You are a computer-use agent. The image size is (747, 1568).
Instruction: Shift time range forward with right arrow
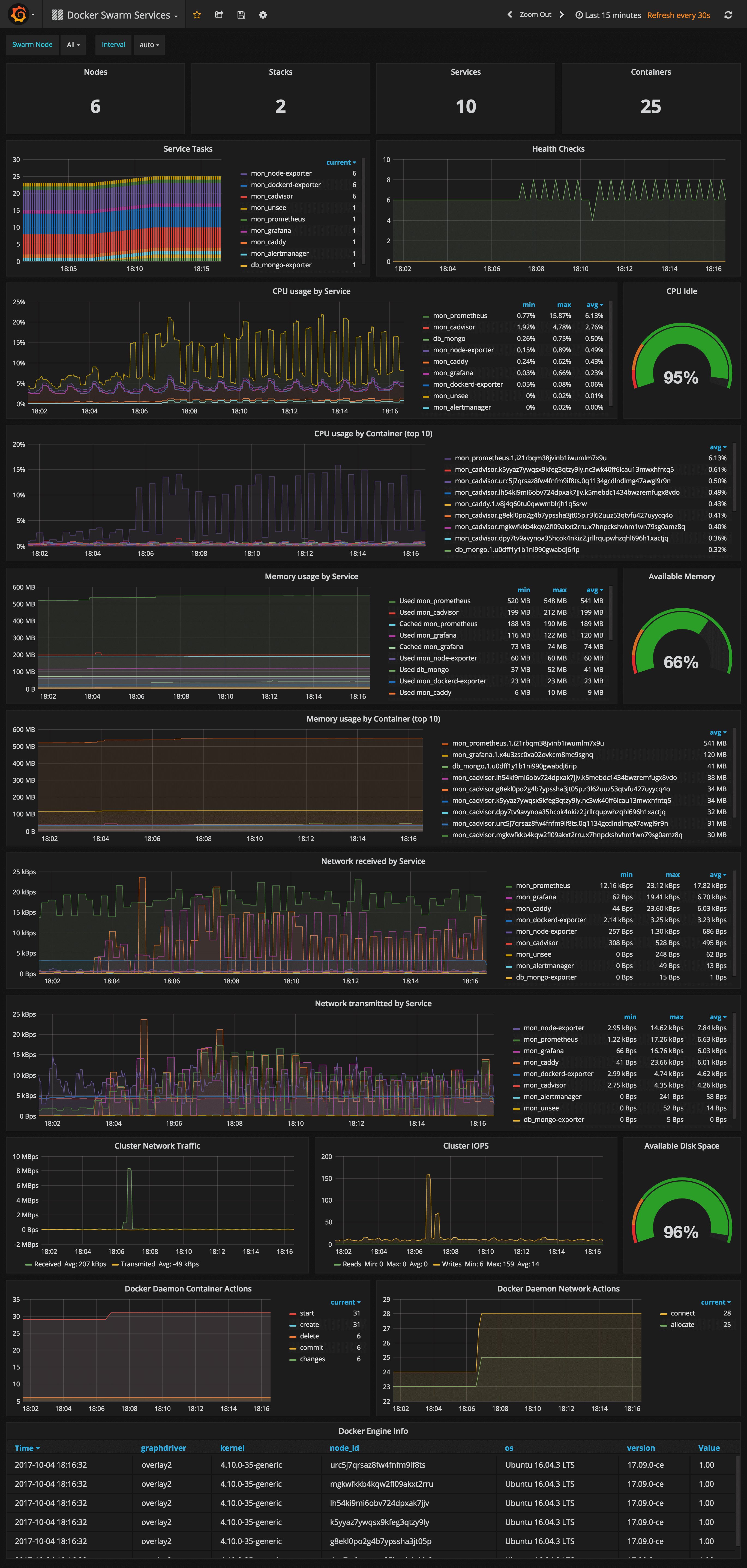[x=561, y=15]
